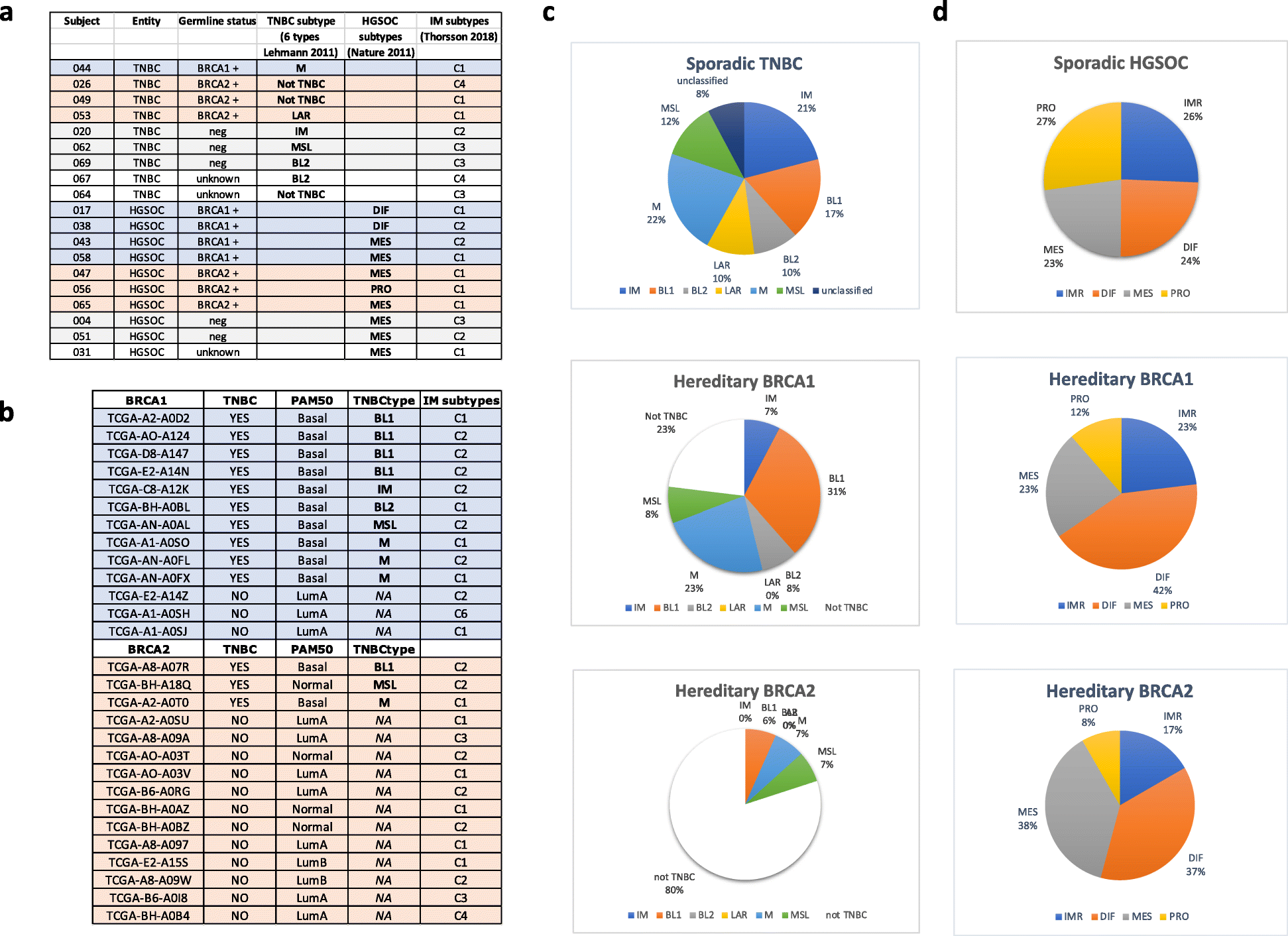Click the Sporadic TNBC chart title
The image size is (1288, 936).
click(x=744, y=64)
